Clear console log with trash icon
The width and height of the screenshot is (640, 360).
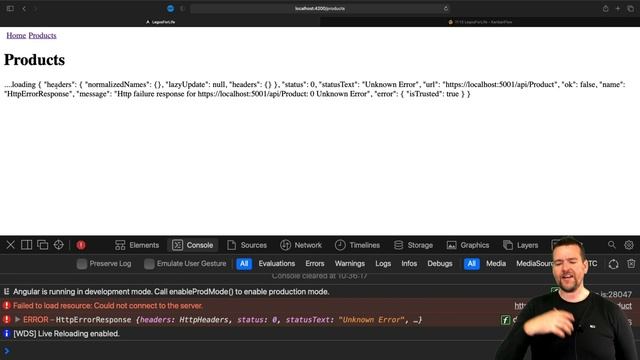pyautogui.click(x=631, y=264)
